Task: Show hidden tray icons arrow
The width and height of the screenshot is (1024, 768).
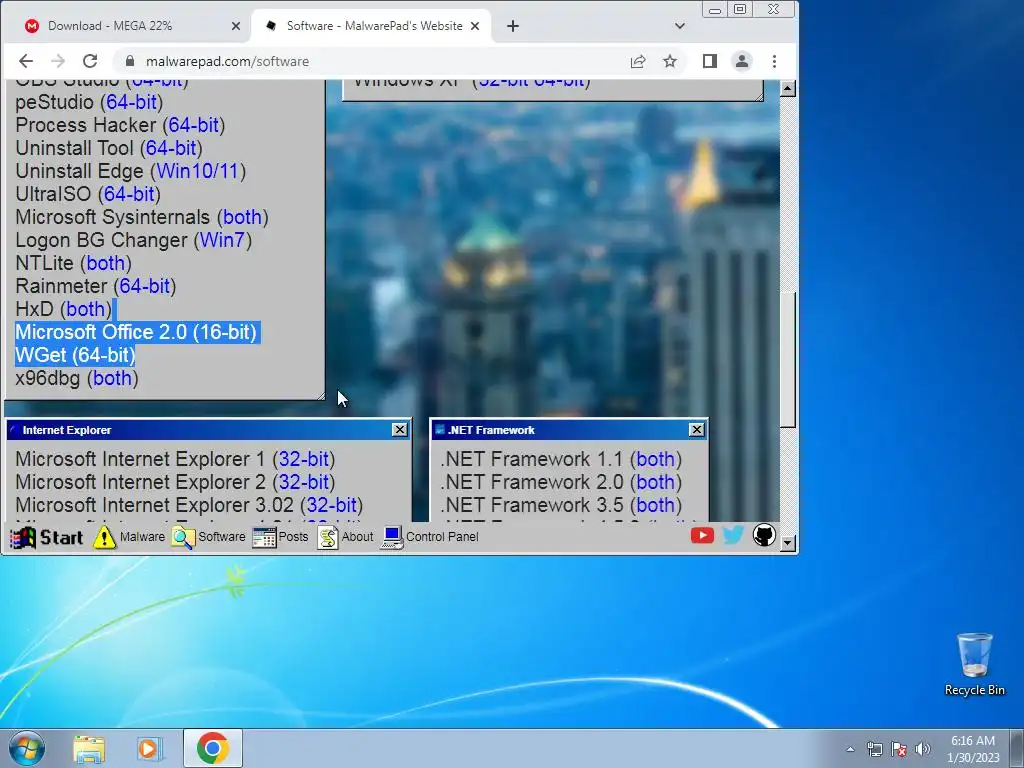Action: 850,749
